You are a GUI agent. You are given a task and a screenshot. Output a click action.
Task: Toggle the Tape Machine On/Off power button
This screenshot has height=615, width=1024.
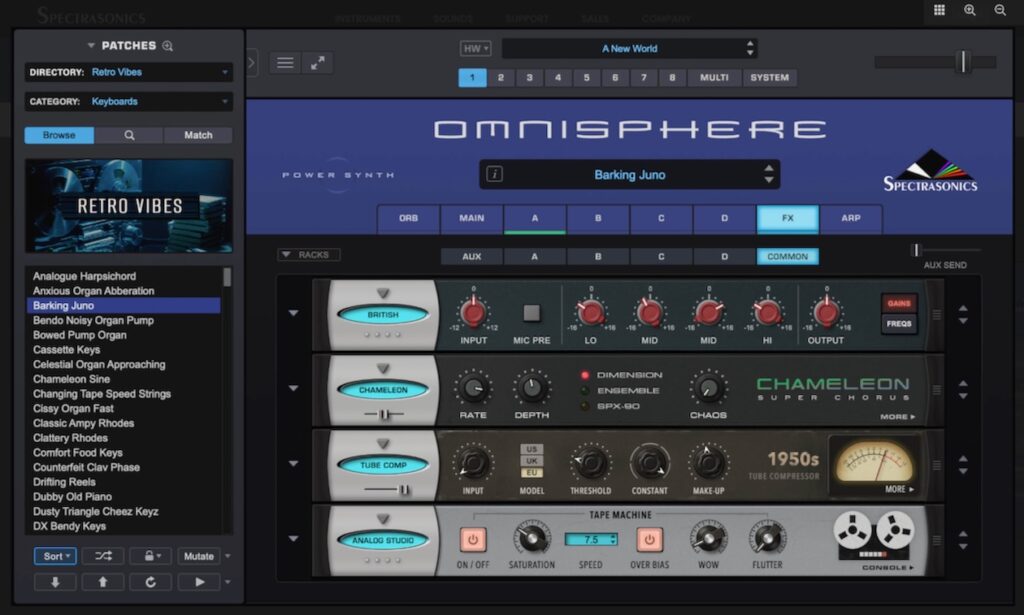pyautogui.click(x=473, y=540)
